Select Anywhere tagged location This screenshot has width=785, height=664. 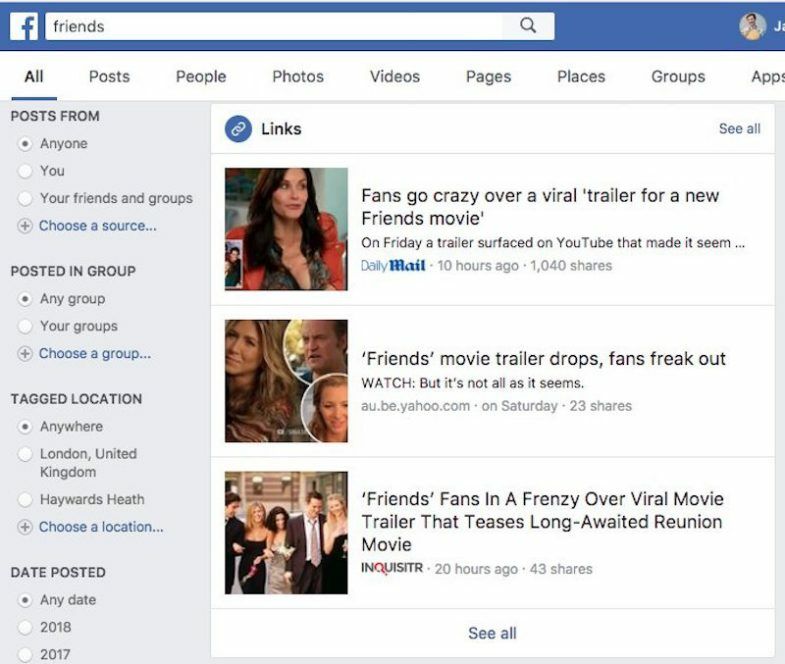(x=25, y=427)
